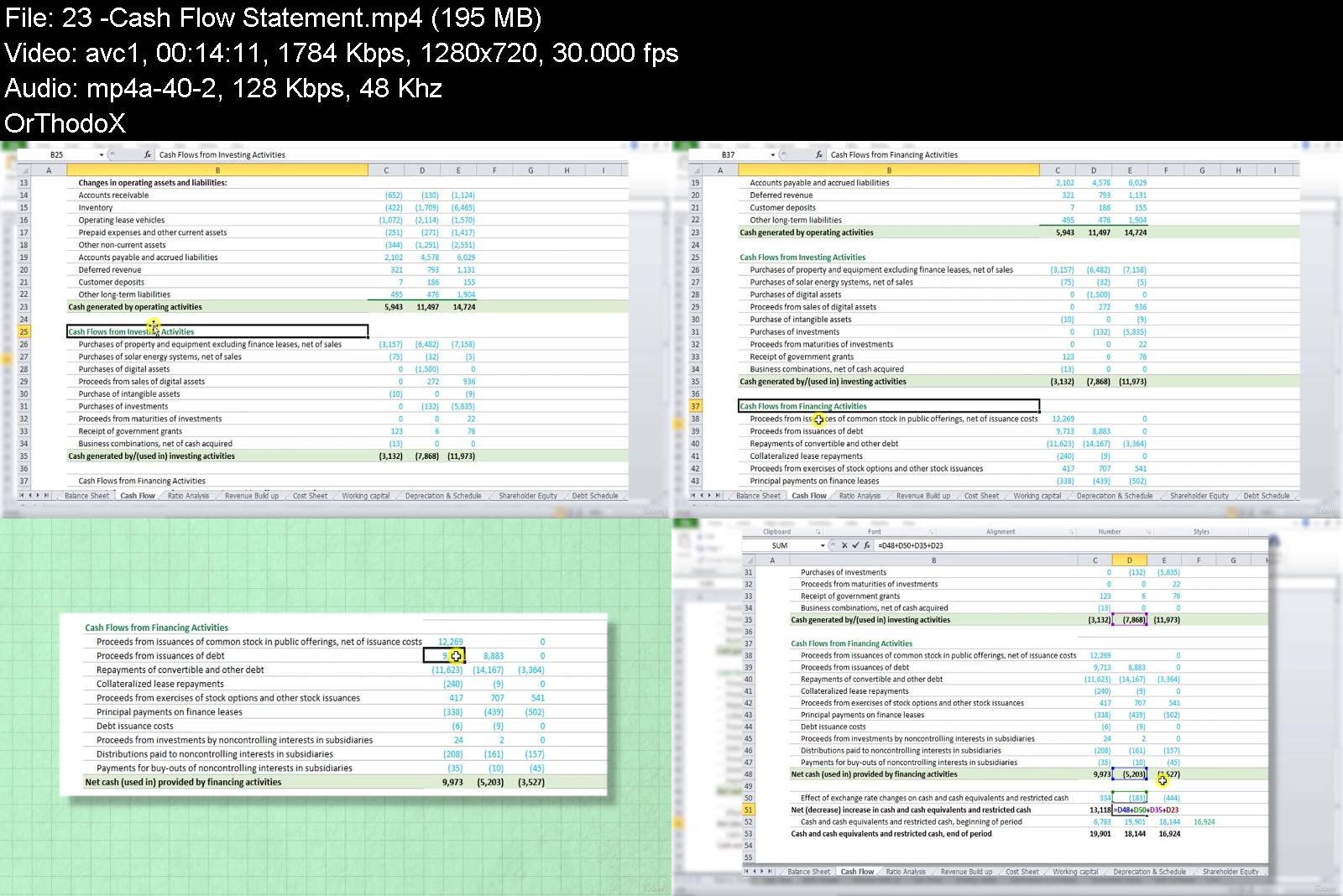Screen dimensions: 1343x896
Task: Click 'Net cash (used in) provided by financing activities' in zoomed table
Action: 183,782
